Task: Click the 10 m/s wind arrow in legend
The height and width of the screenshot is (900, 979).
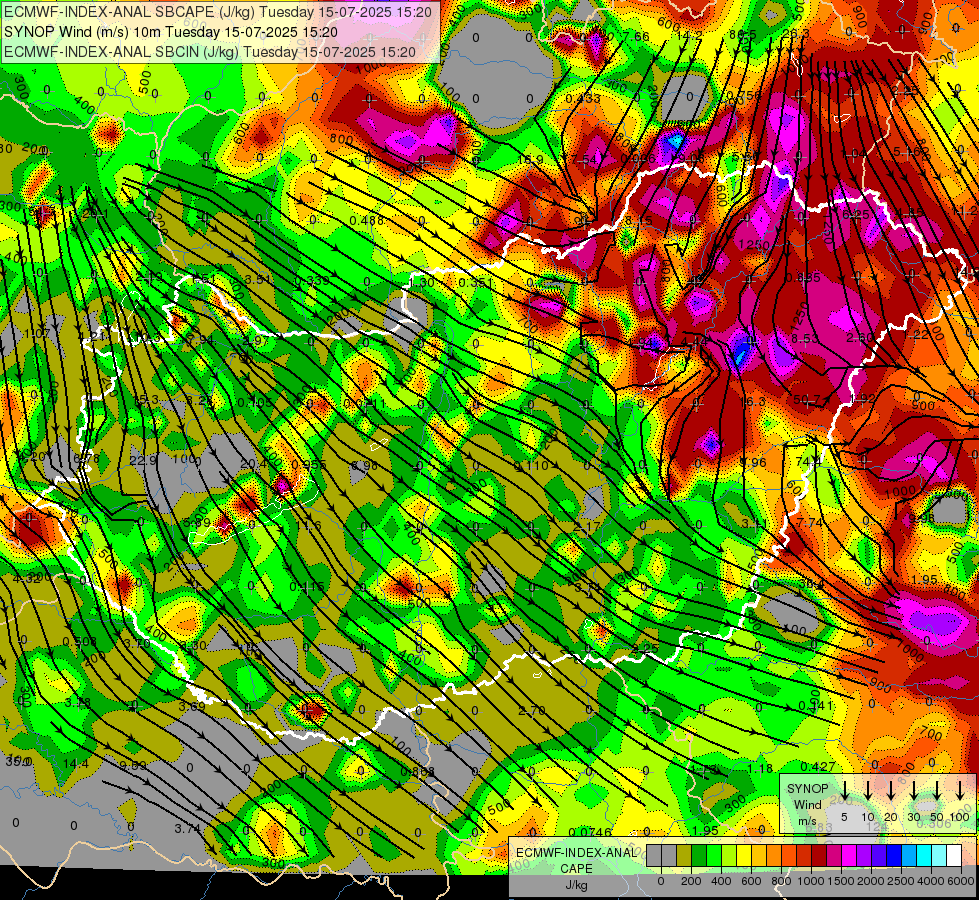Action: pyautogui.click(x=868, y=789)
